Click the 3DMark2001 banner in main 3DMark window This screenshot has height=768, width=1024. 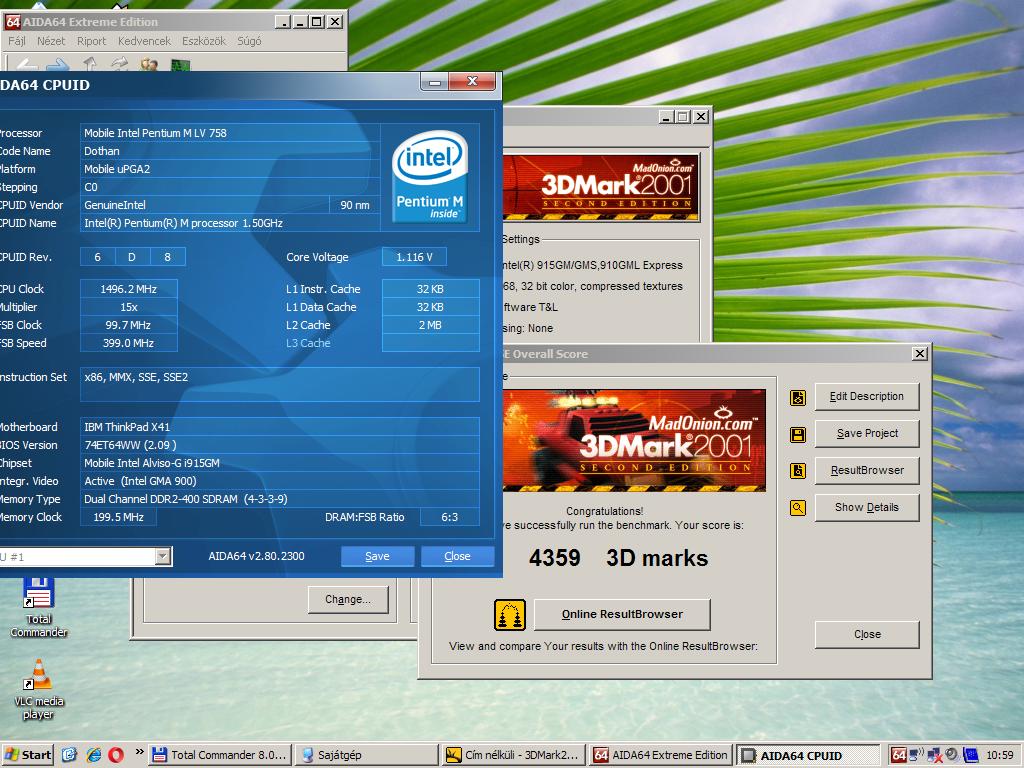[x=601, y=187]
